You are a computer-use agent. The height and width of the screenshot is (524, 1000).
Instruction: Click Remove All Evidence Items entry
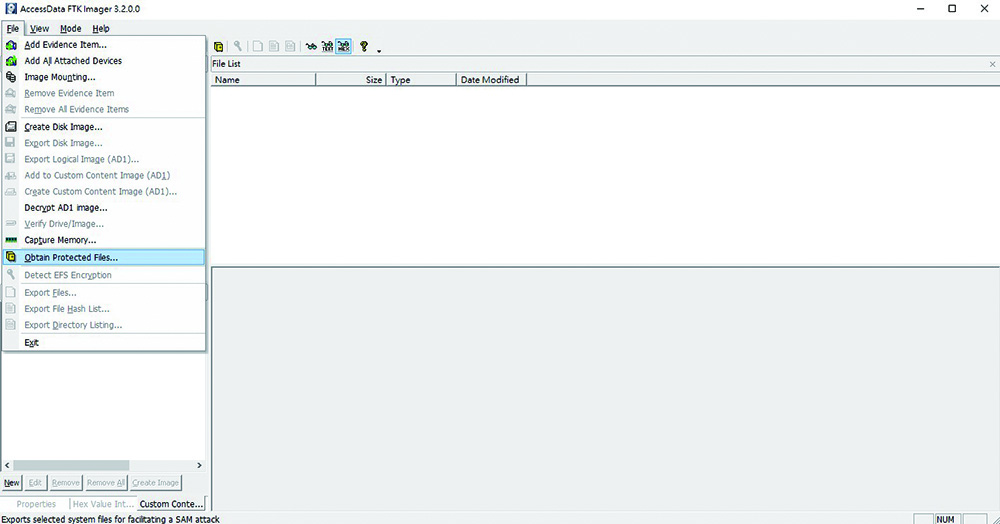pyautogui.click(x=104, y=109)
